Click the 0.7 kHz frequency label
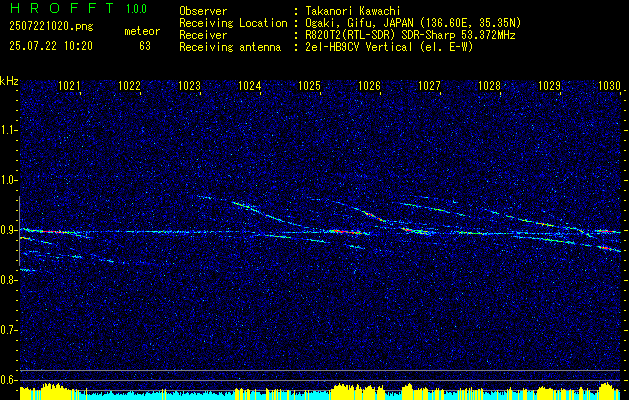629x400 pixels. point(8,330)
